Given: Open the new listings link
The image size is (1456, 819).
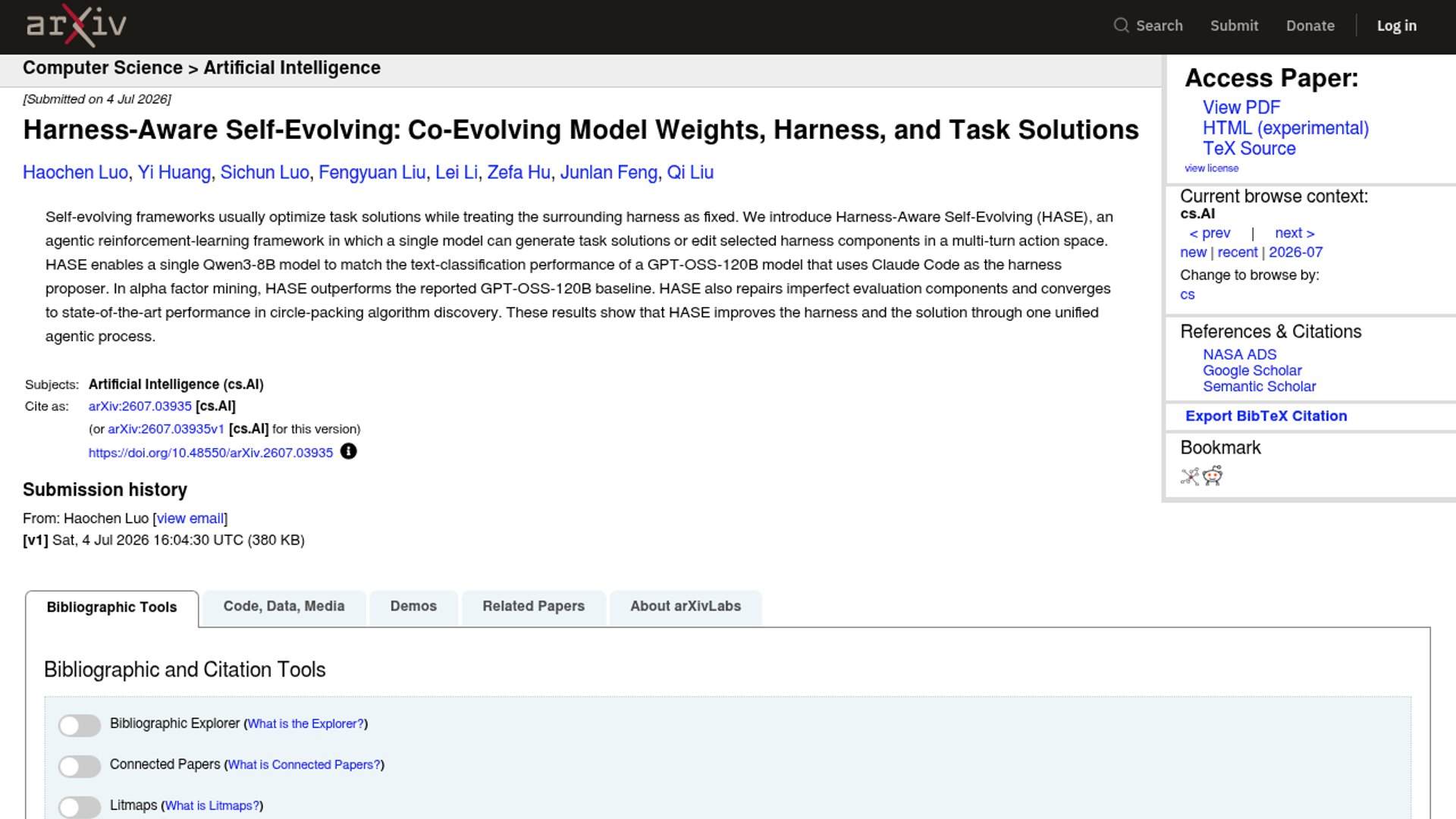Looking at the screenshot, I should (x=1193, y=253).
